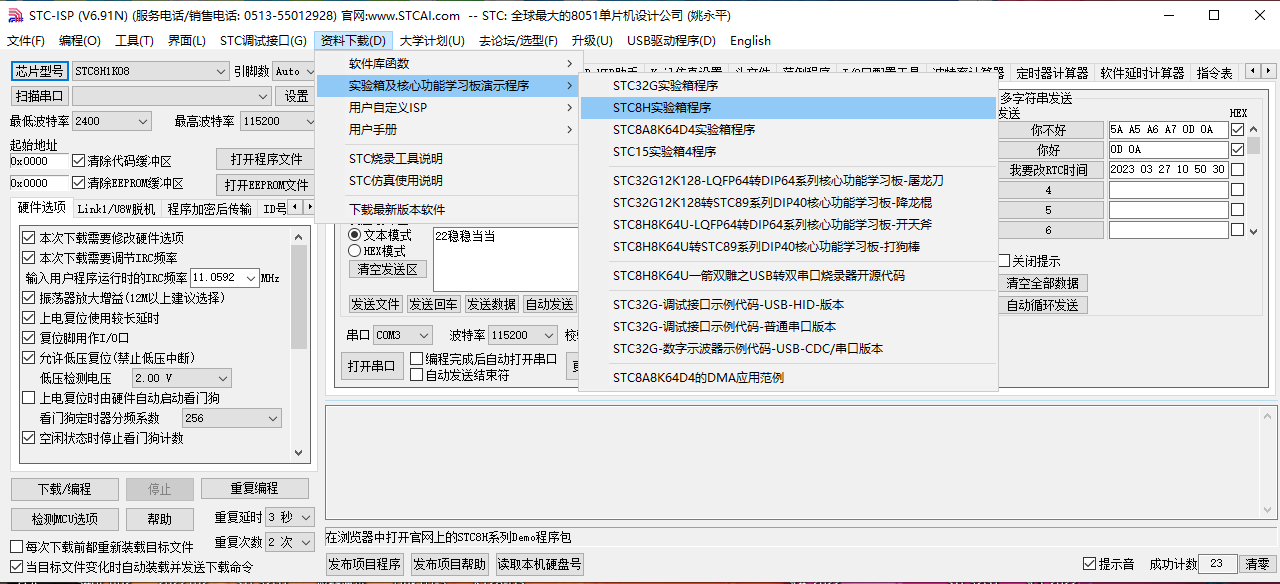1280x584 pixels.
Task: Select STC15实验箱4程序 in the submenu
Action: 789,152
